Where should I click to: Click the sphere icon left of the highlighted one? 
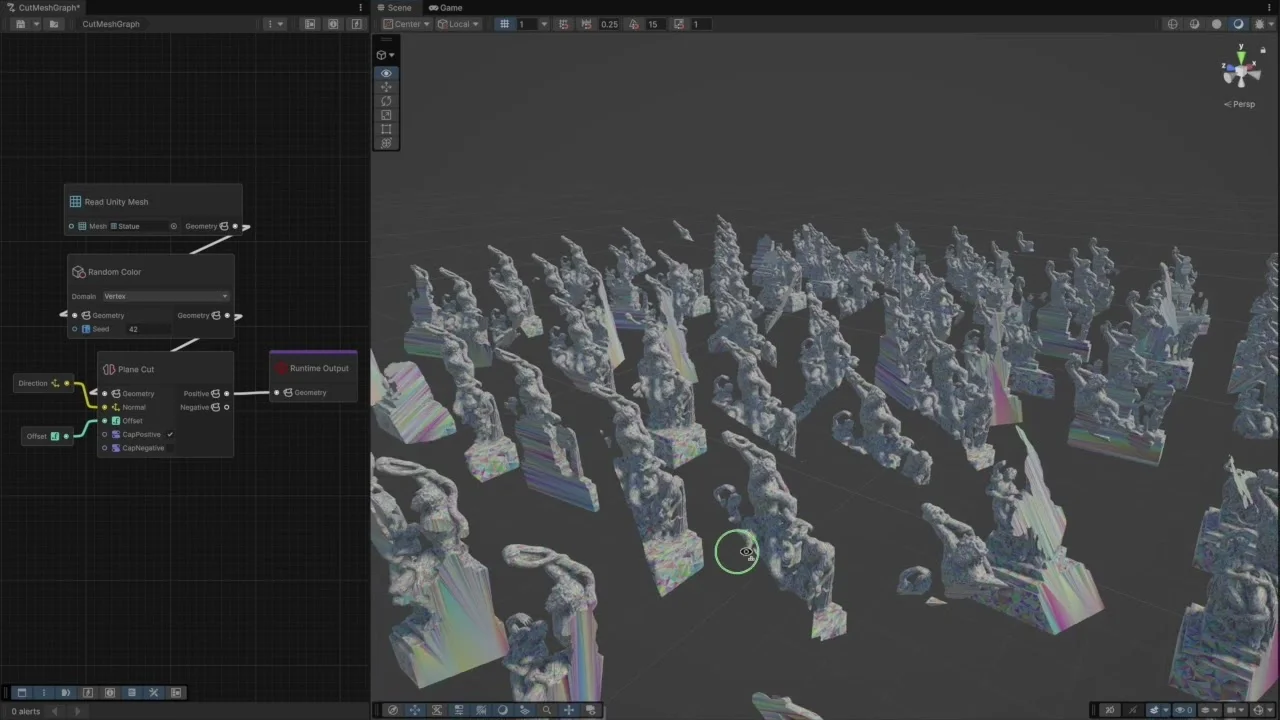pyautogui.click(x=1217, y=24)
